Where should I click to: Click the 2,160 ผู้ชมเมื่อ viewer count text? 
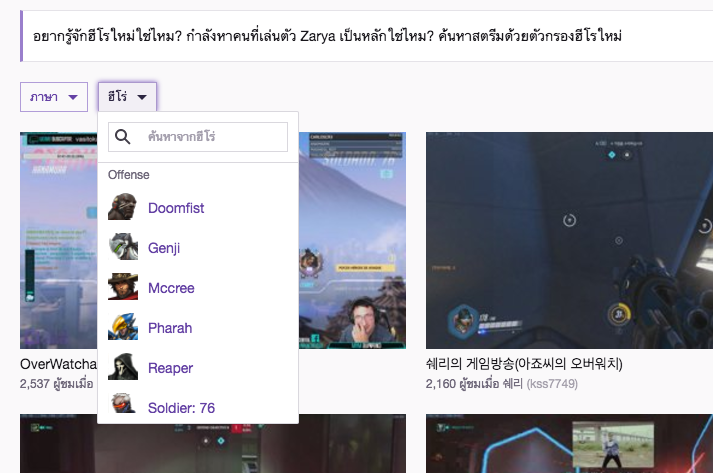click(462, 384)
